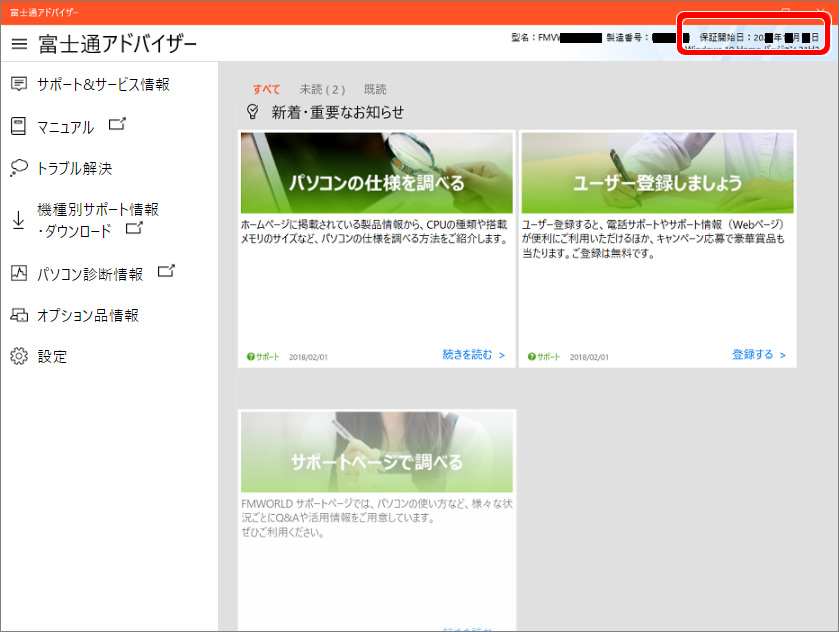Image resolution: width=839 pixels, height=632 pixels.
Task: Click the パソコンの仕様を調べる card image
Action: point(376,172)
